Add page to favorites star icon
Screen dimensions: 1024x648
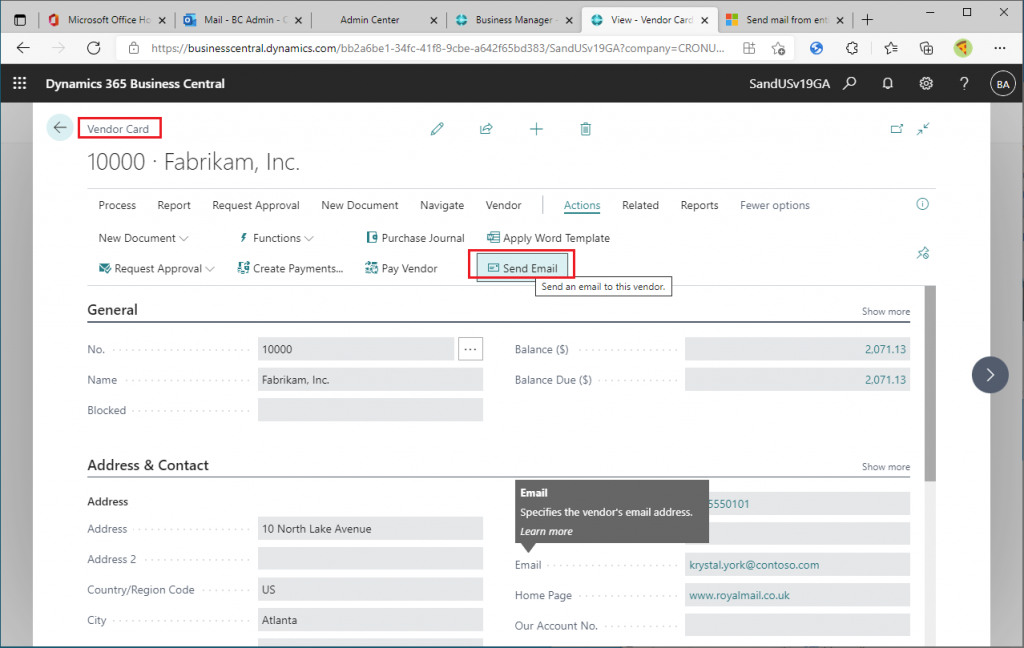coord(778,48)
